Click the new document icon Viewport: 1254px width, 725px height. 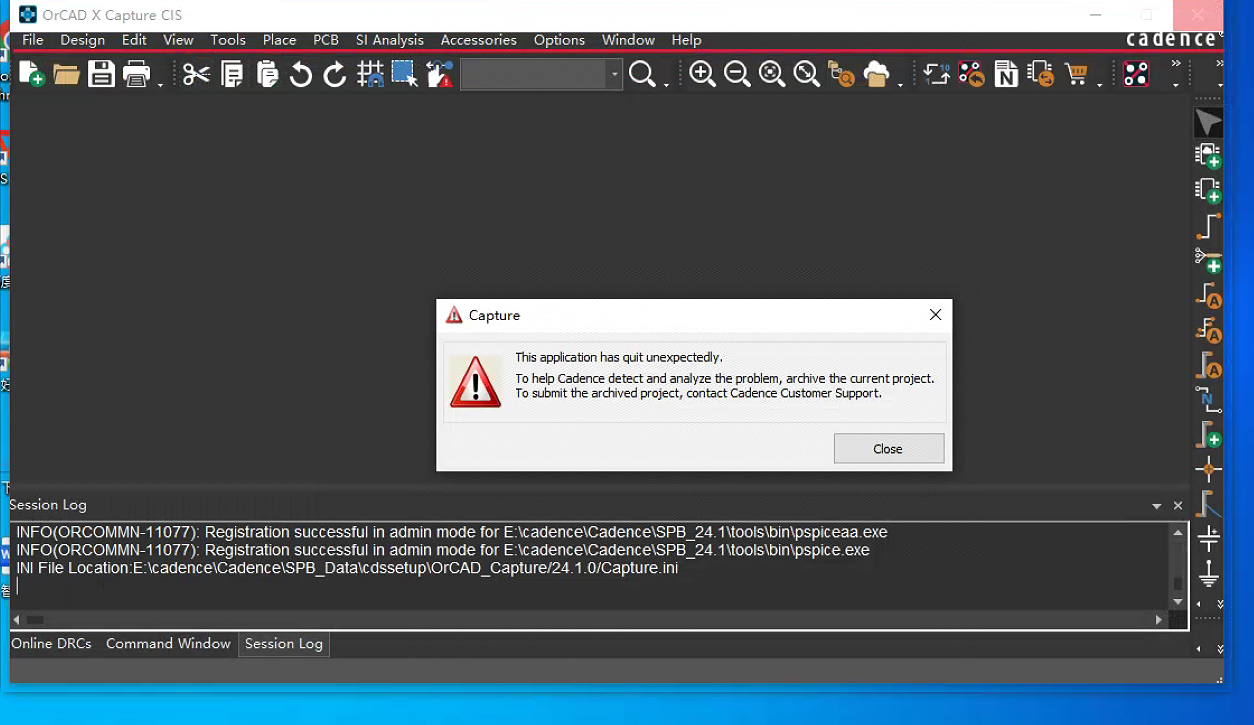coord(31,74)
